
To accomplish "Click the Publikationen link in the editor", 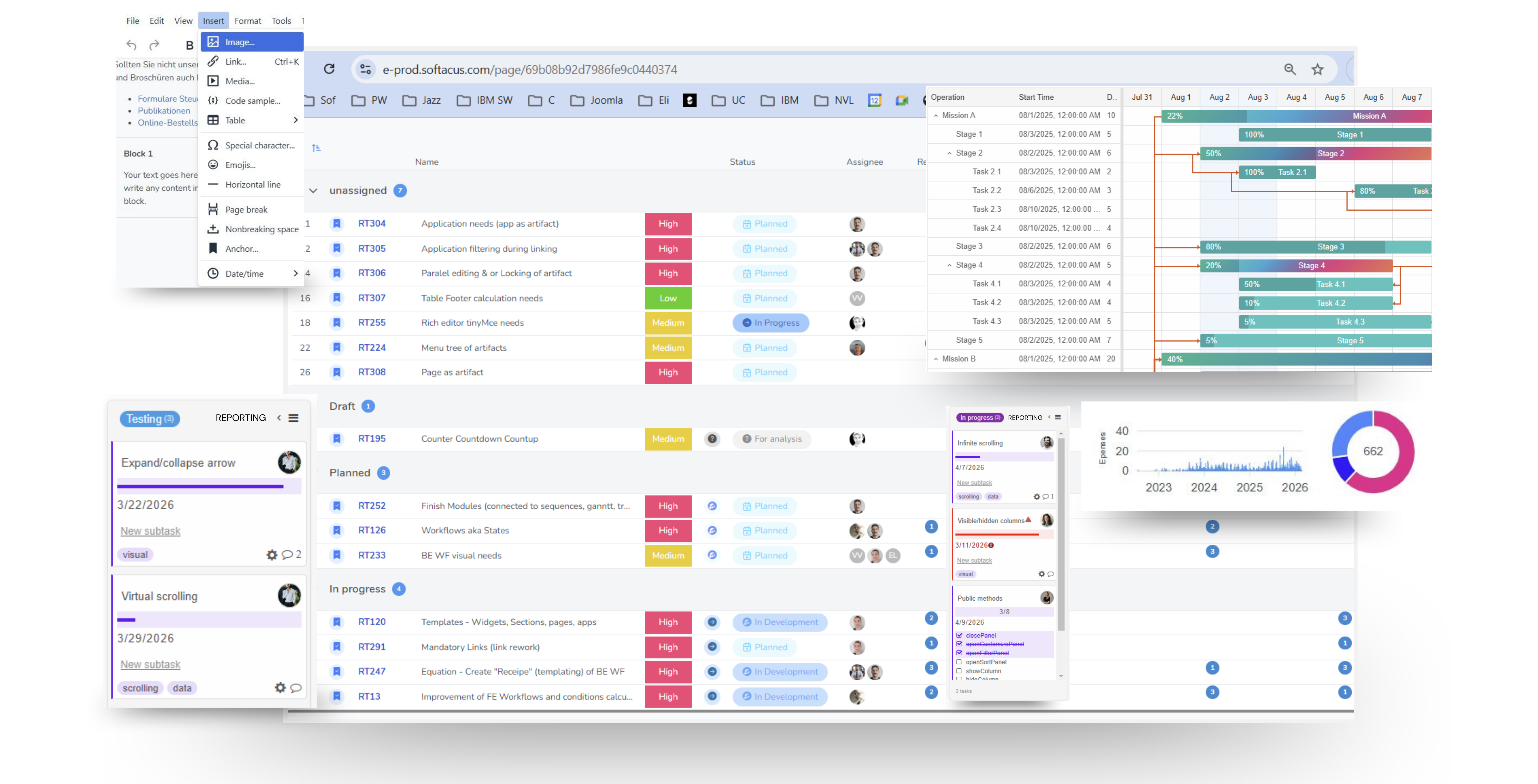I will pos(164,110).
